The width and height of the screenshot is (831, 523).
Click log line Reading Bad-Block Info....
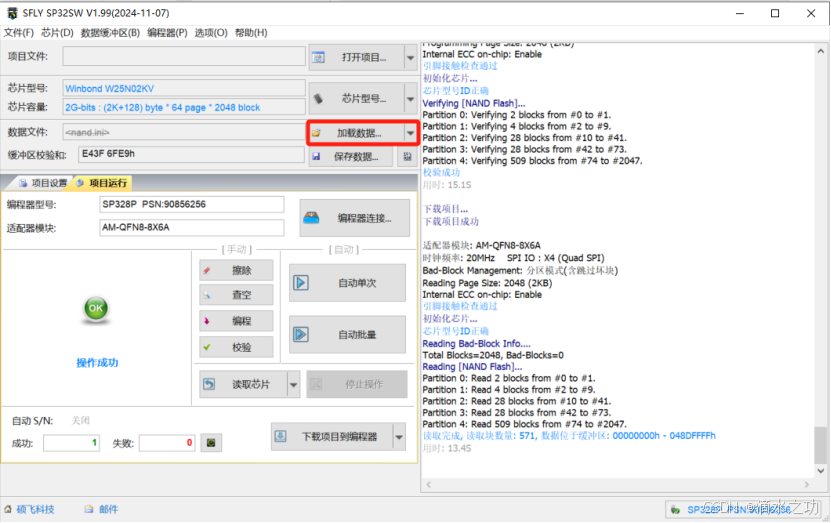[476, 343]
